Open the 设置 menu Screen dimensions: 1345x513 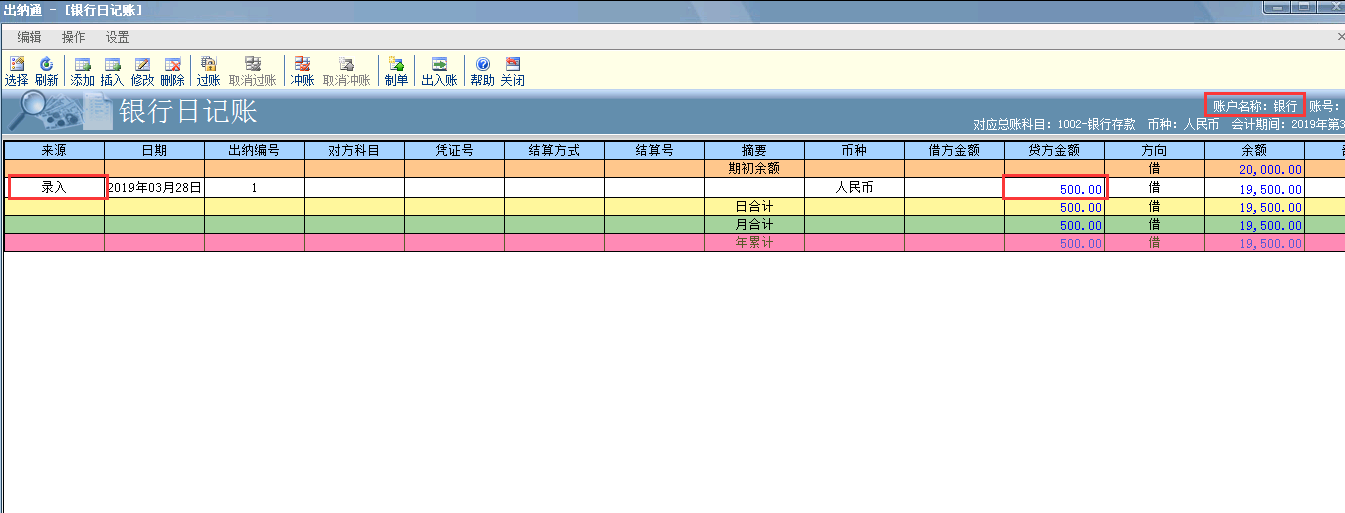point(117,37)
